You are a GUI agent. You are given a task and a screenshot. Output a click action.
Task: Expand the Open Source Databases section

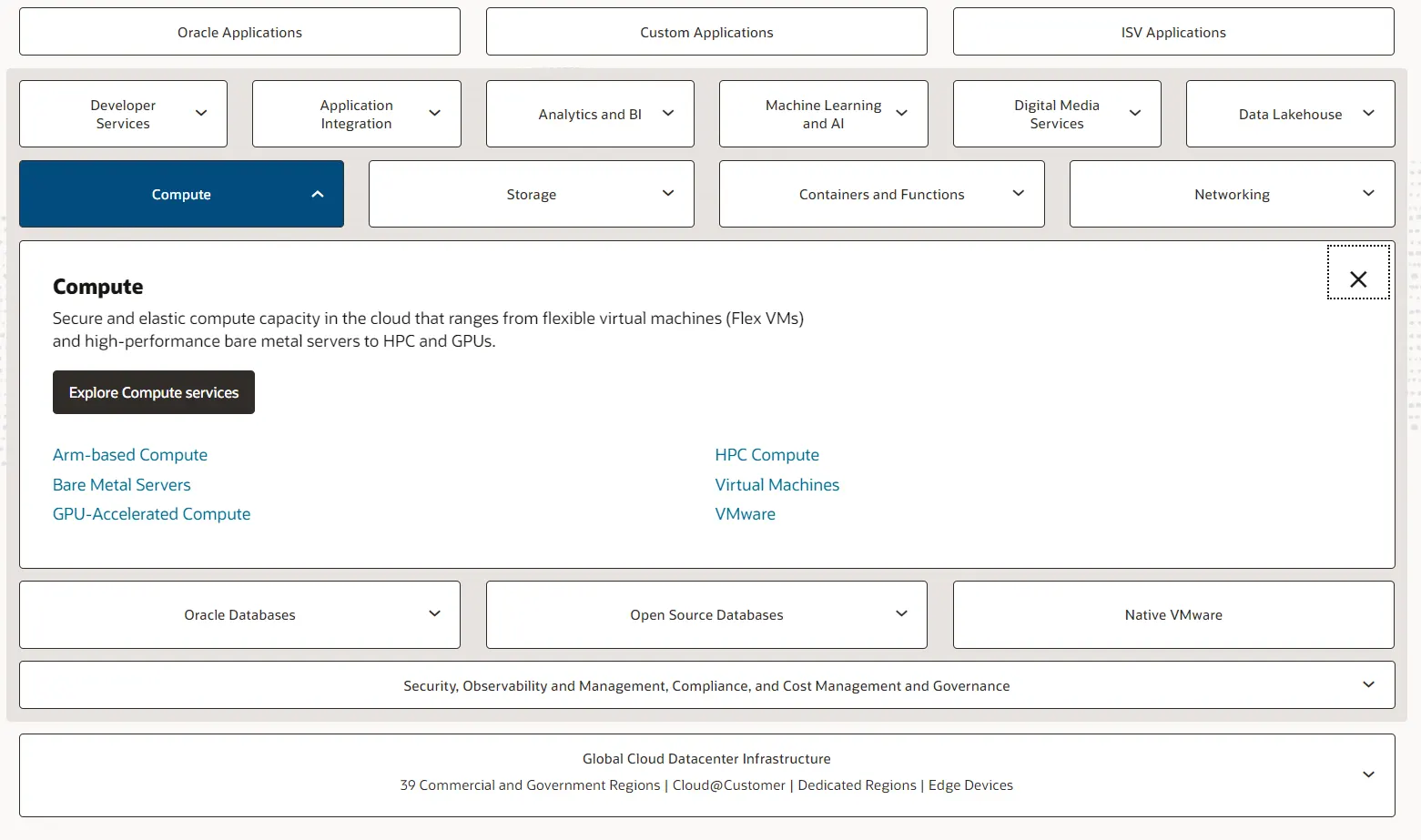pos(706,615)
